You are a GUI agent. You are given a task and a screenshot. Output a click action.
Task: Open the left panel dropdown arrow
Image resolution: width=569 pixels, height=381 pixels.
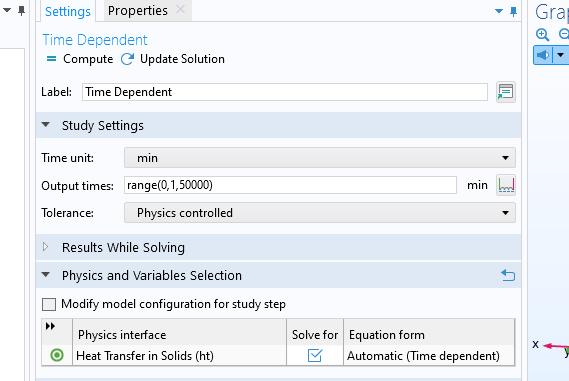click(7, 10)
